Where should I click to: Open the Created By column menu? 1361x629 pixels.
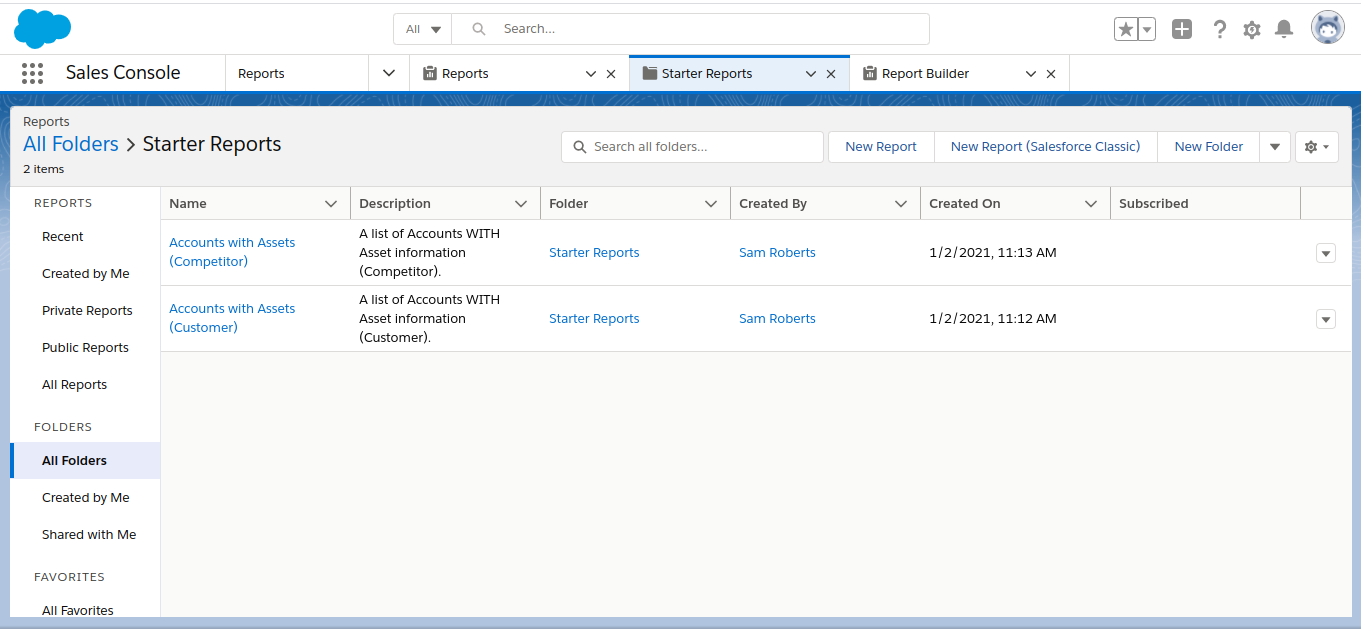point(901,203)
